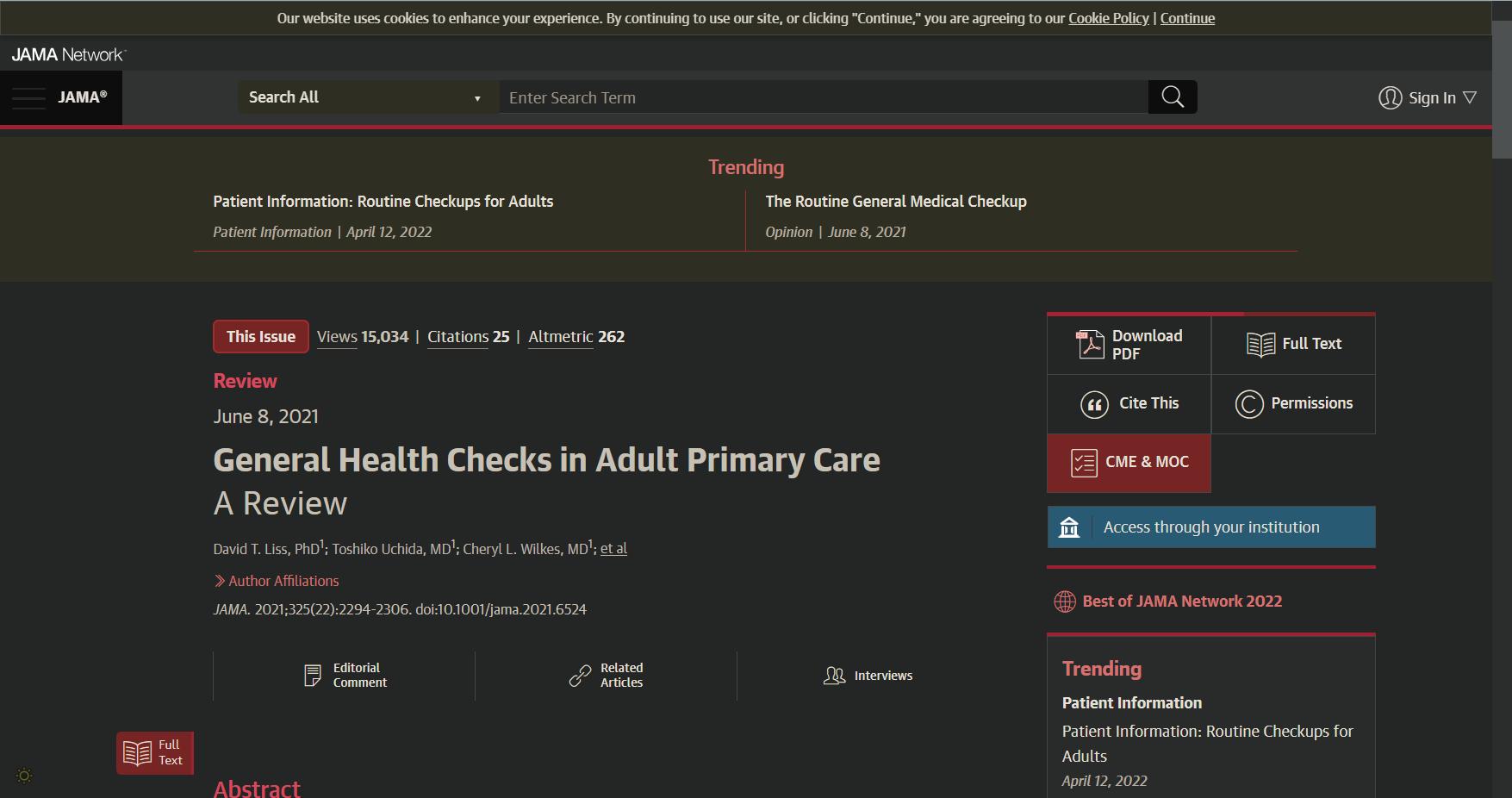Click the Continue cookie link
This screenshot has height=798, width=1512.
point(1187,18)
